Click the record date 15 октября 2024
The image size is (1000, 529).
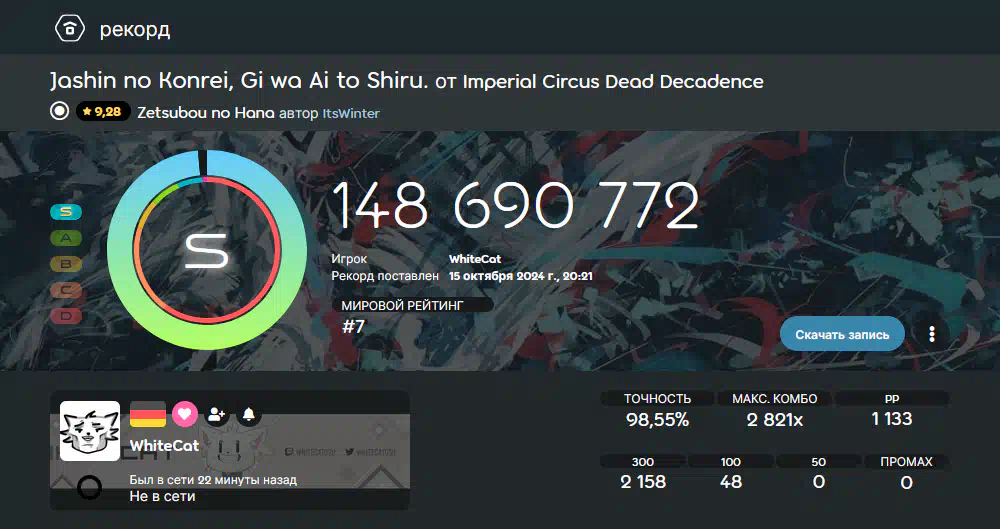point(521,276)
